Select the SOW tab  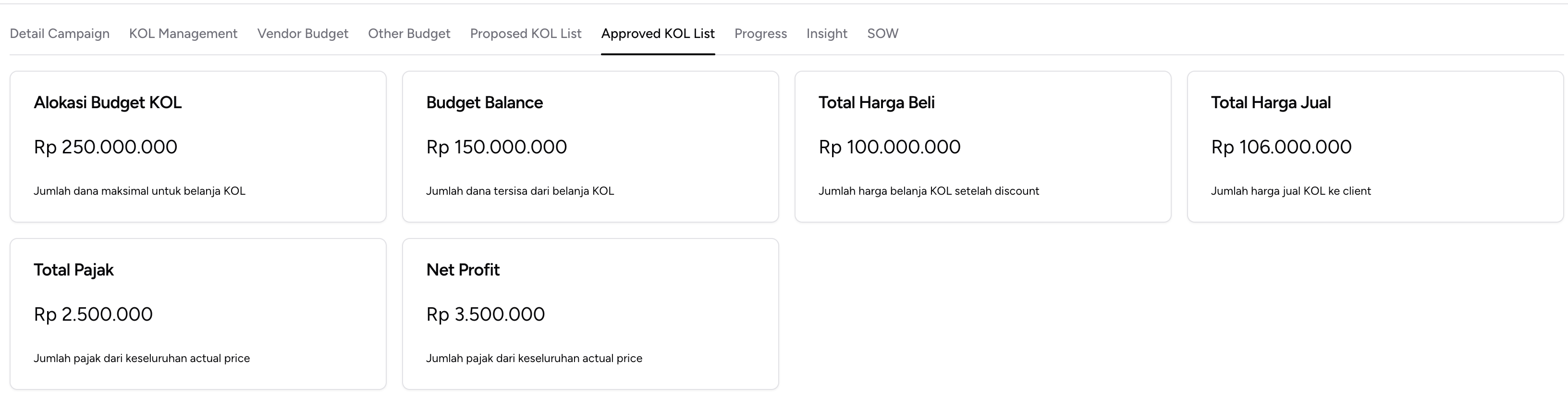883,34
